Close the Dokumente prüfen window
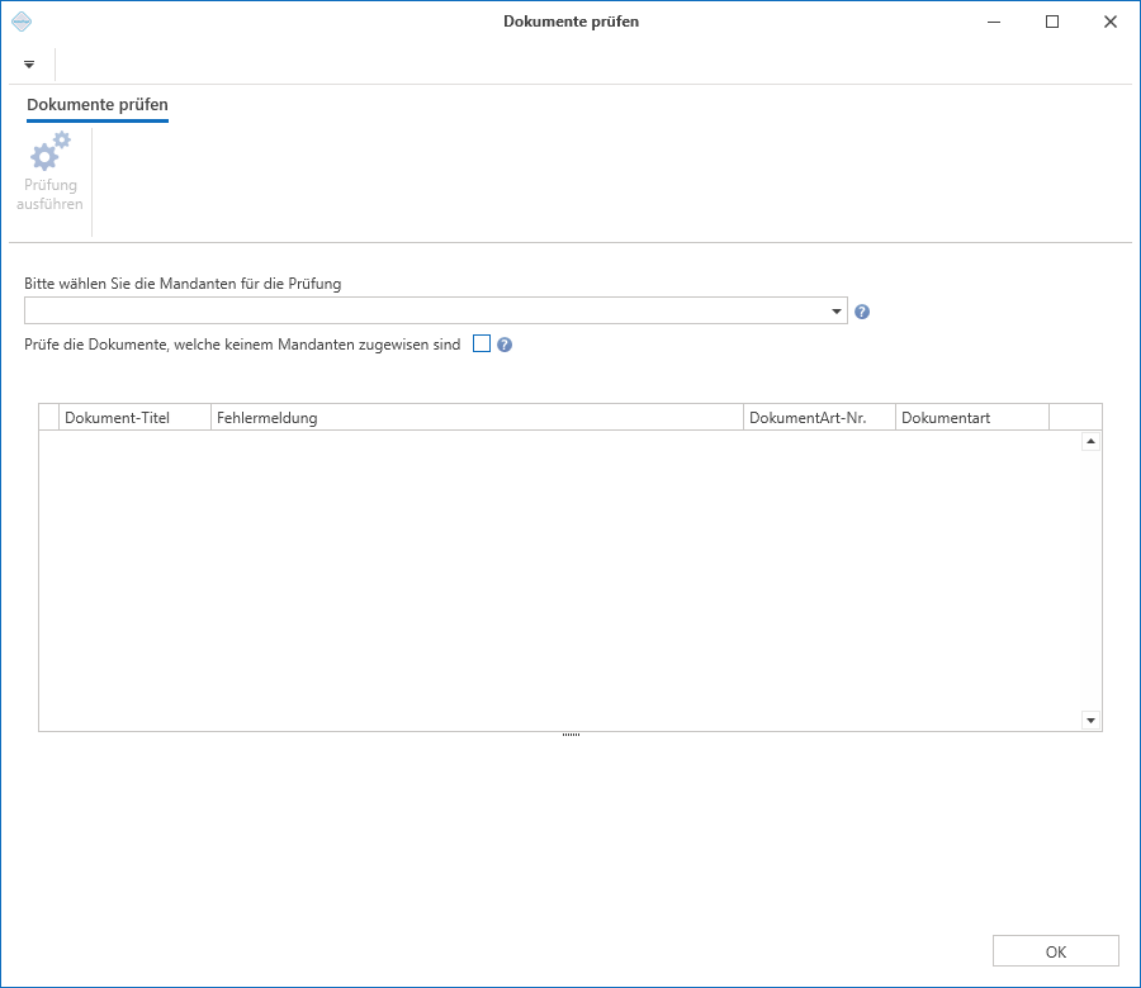This screenshot has height=988, width=1141. (x=1110, y=22)
